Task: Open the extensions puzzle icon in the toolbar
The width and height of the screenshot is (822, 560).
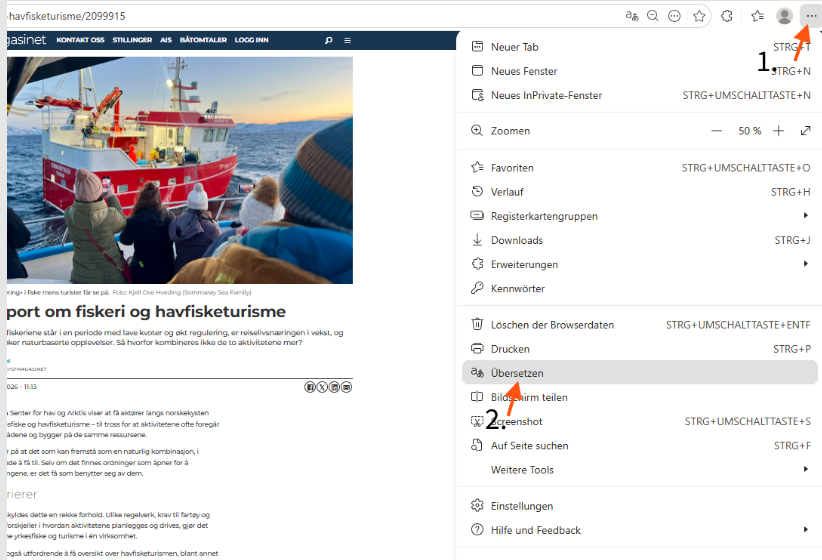Action: tap(727, 16)
